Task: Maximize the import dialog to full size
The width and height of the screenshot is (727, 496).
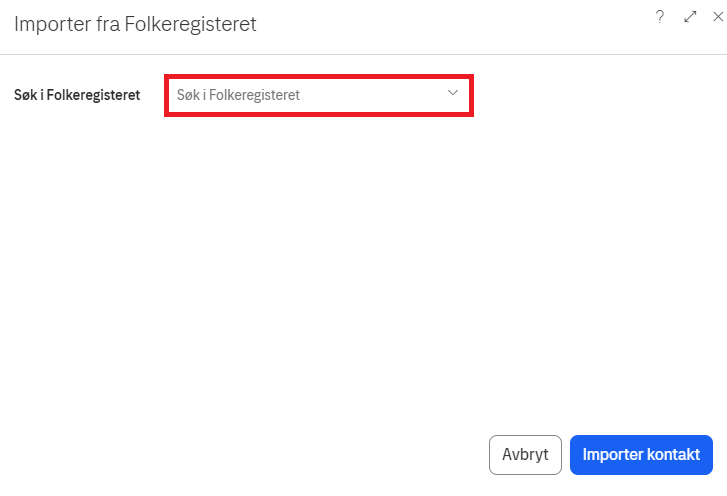Action: (x=690, y=17)
